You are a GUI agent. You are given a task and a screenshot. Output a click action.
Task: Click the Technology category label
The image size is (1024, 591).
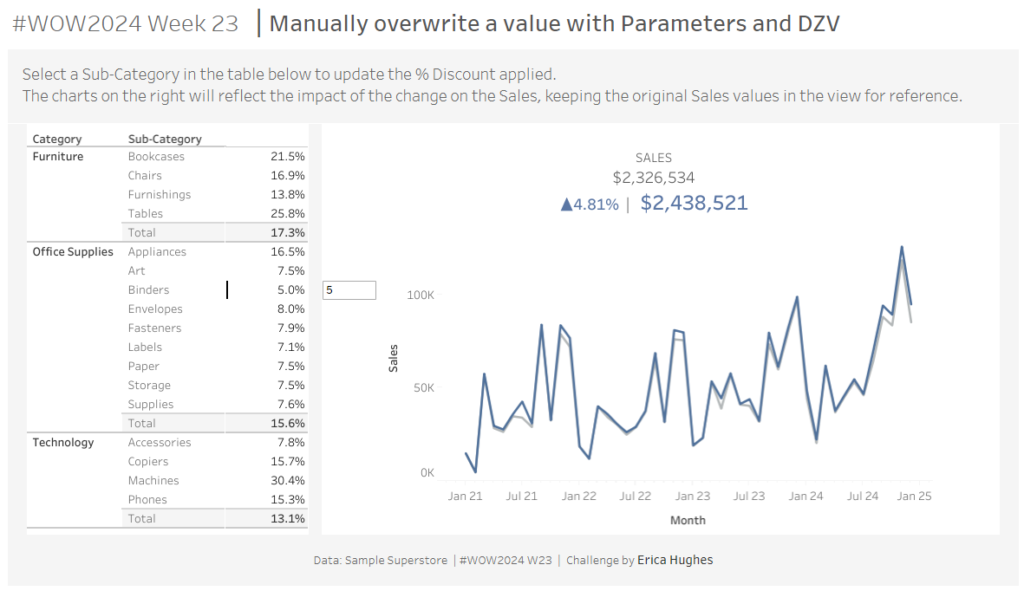point(63,442)
